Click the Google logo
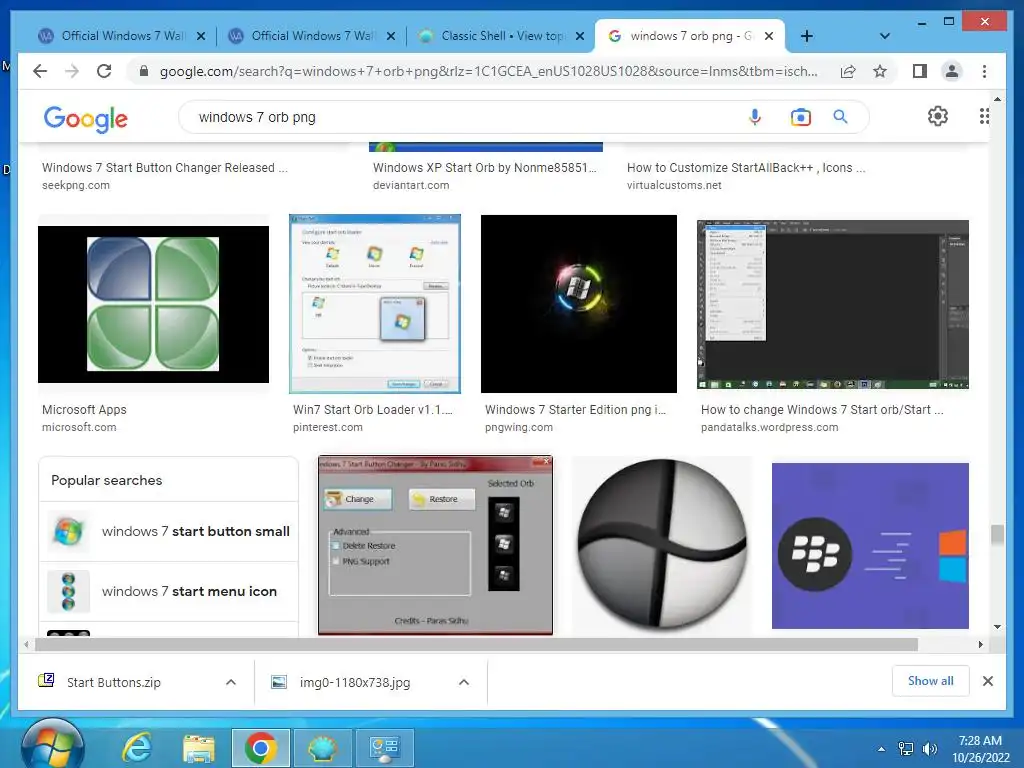The image size is (1024, 768). point(86,118)
